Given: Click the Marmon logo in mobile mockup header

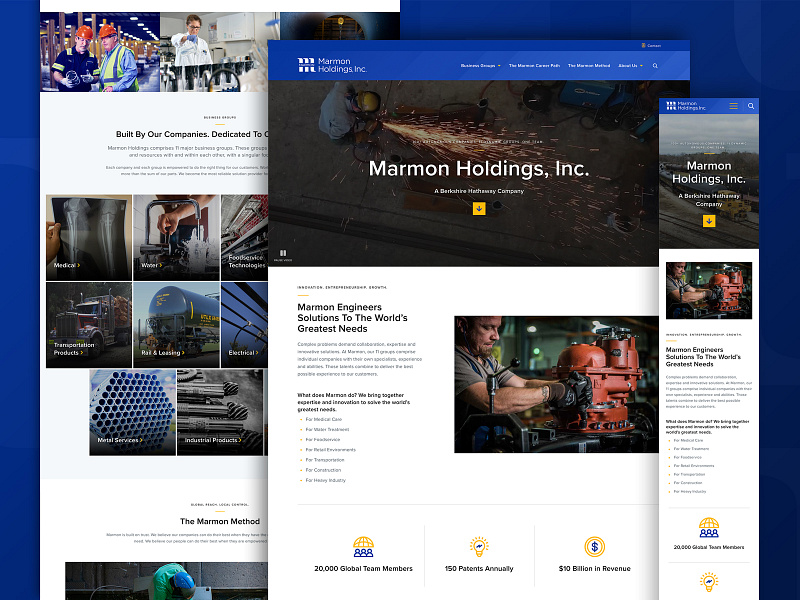Looking at the screenshot, I should tap(686, 106).
